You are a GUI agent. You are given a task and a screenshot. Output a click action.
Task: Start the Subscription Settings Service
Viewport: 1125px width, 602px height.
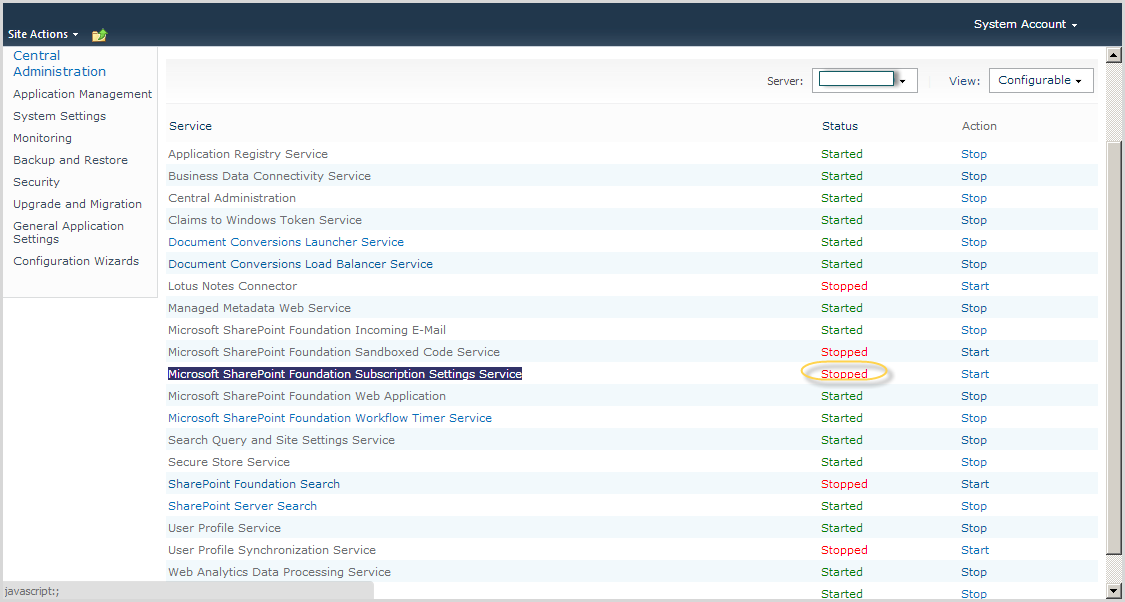[x=974, y=374]
